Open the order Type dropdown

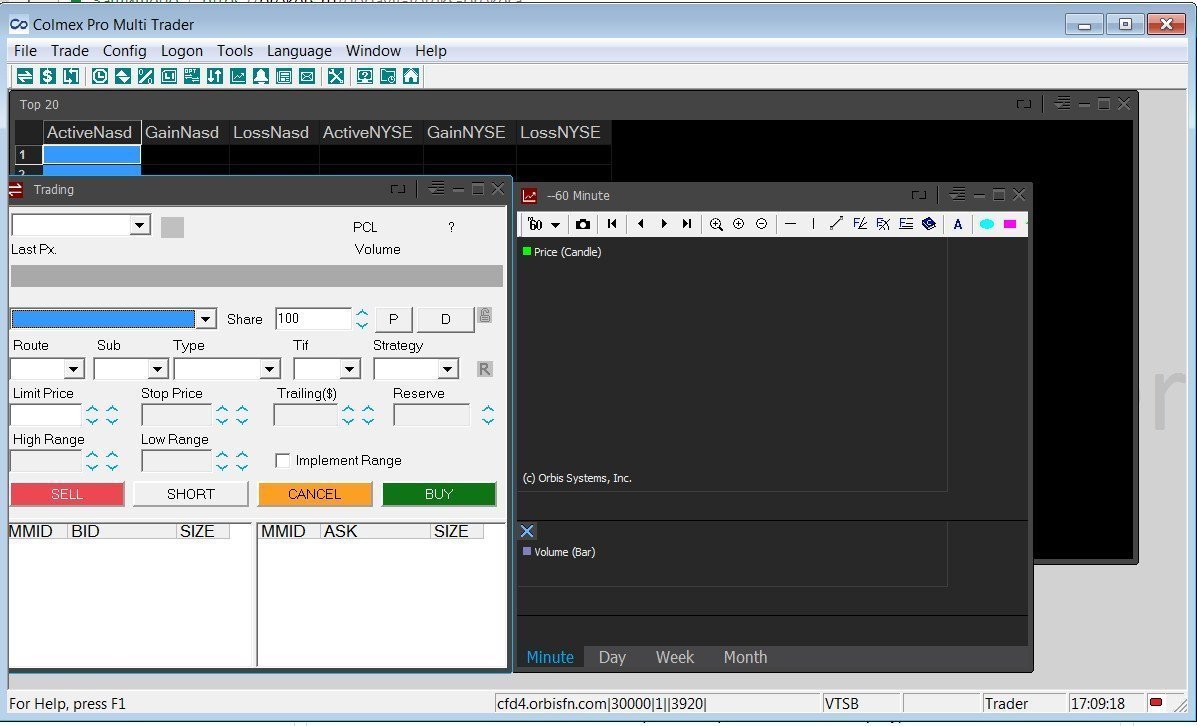point(269,369)
